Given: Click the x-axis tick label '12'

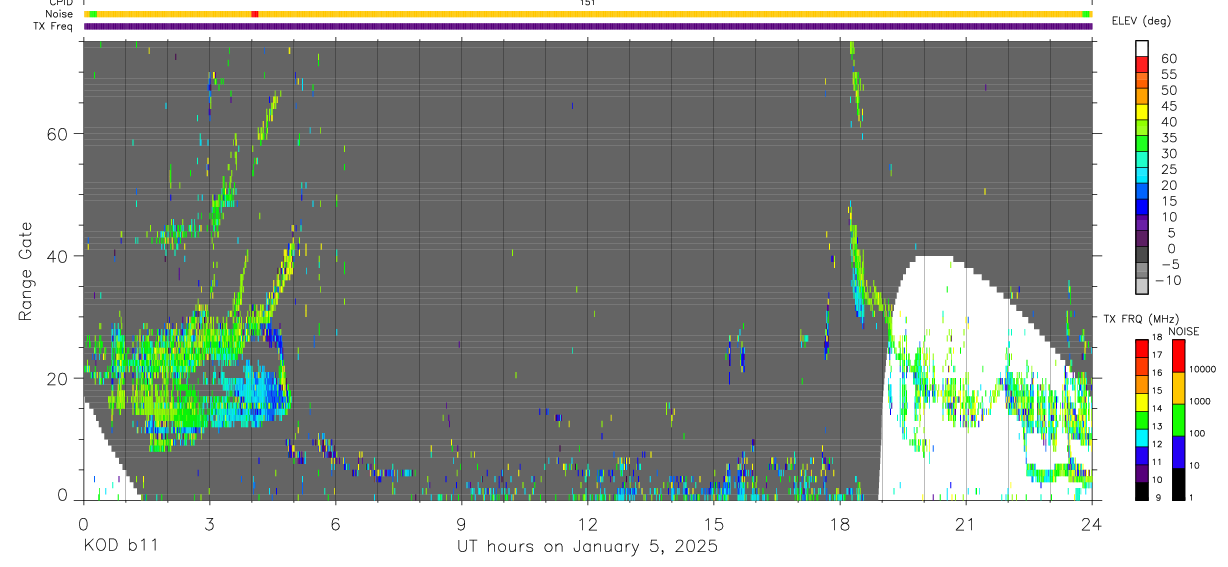Looking at the screenshot, I should pyautogui.click(x=587, y=524).
